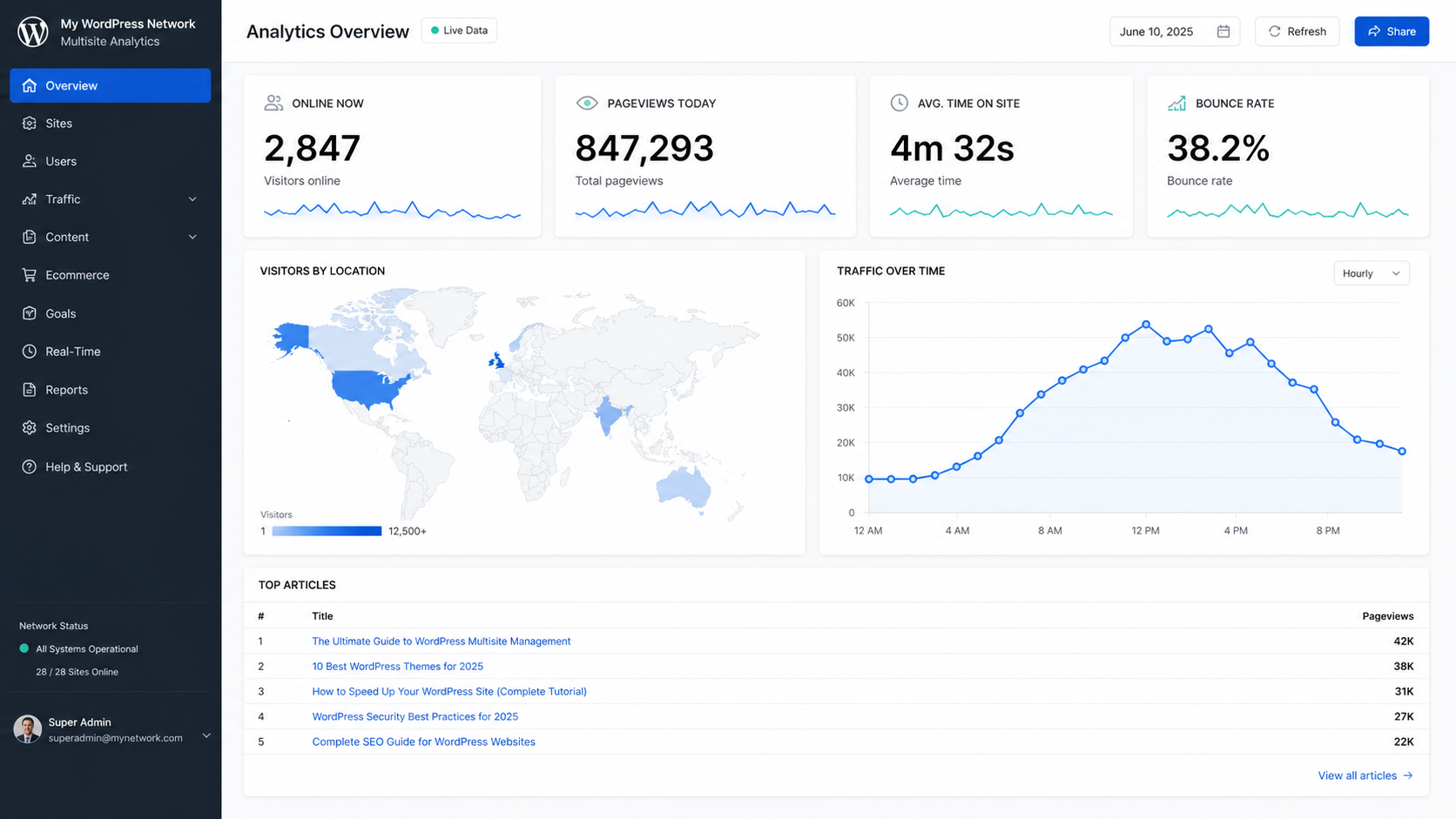
Task: Click the 22K pageviews value
Action: coord(1404,742)
